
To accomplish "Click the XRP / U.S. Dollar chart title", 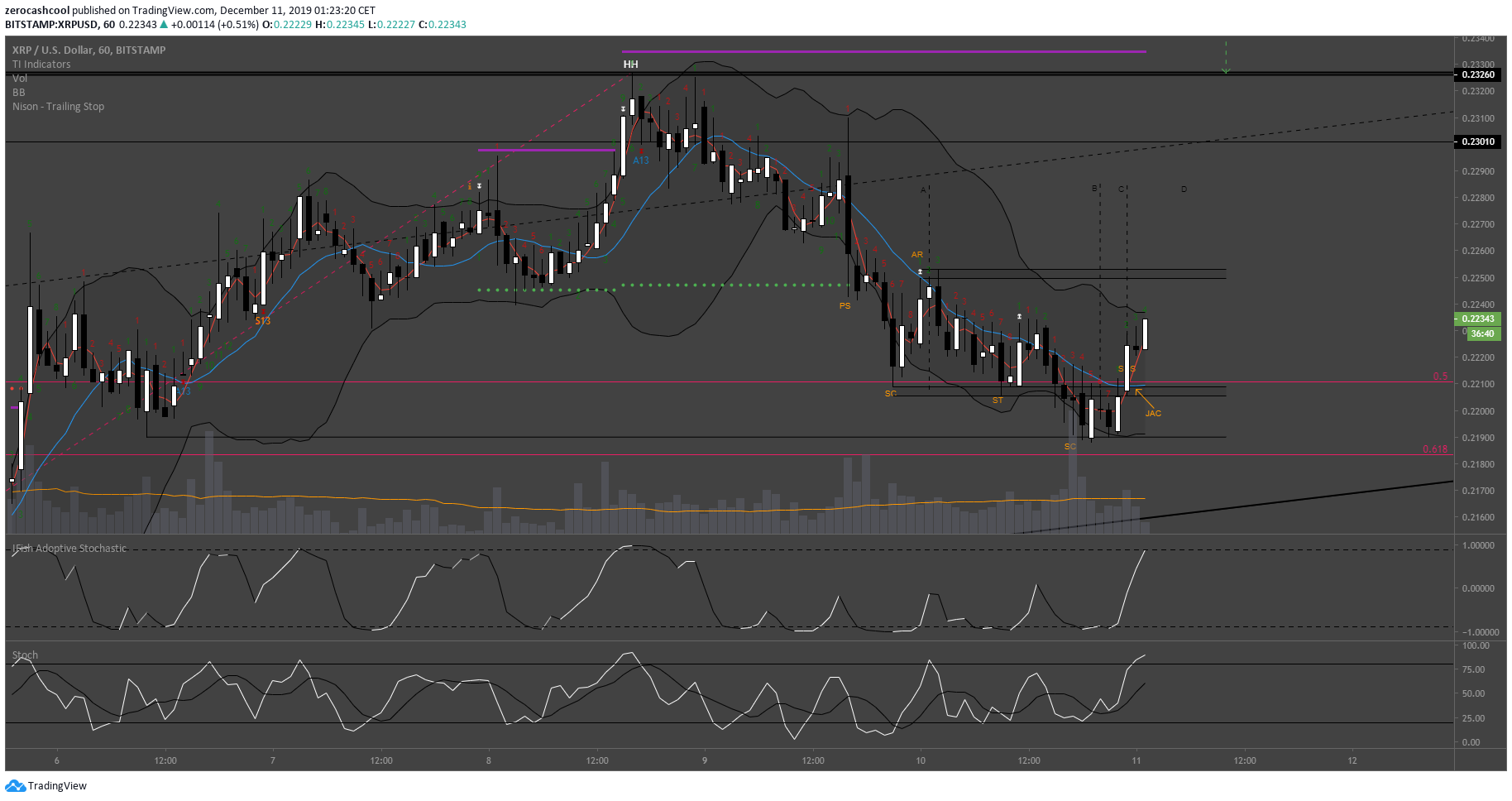I will pos(89,50).
